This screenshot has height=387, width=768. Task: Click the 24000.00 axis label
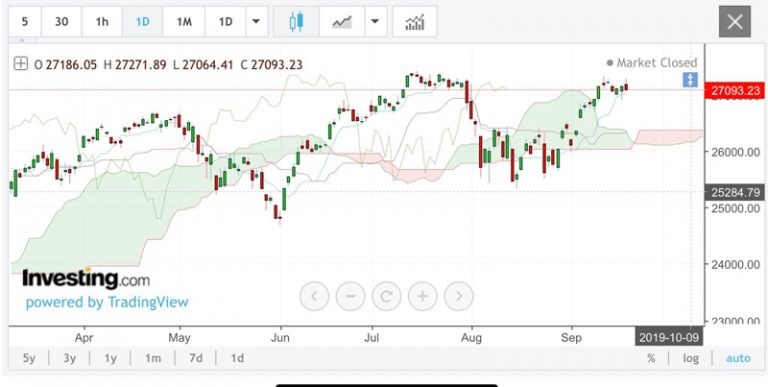[x=735, y=265]
